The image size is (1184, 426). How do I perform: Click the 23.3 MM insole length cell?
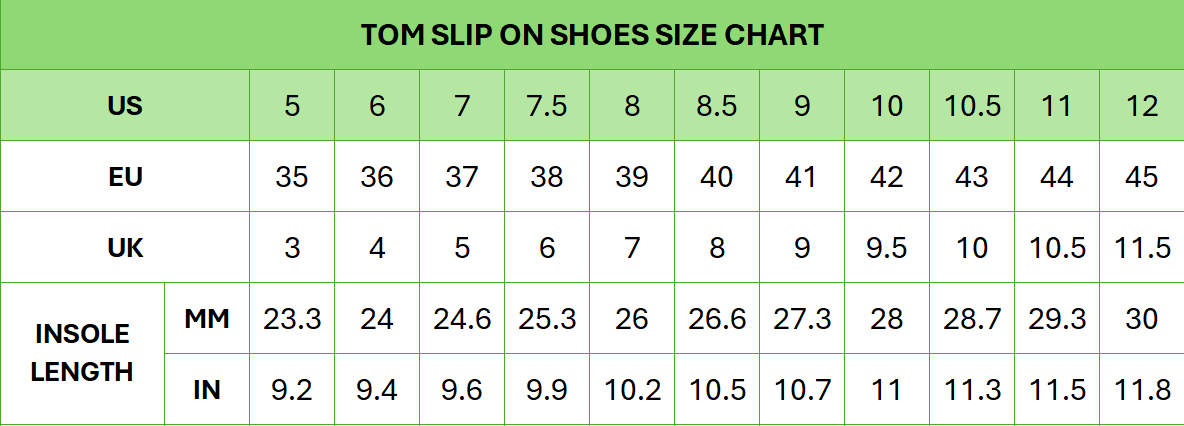(x=292, y=319)
